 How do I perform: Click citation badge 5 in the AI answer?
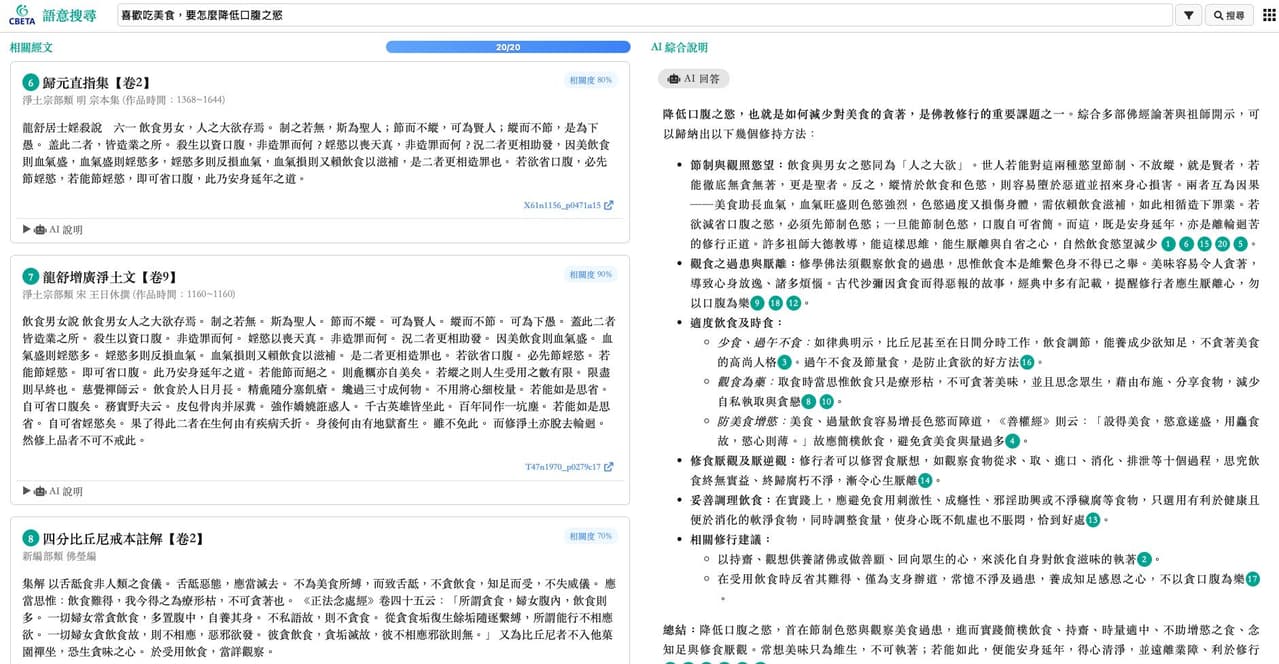[1240, 243]
